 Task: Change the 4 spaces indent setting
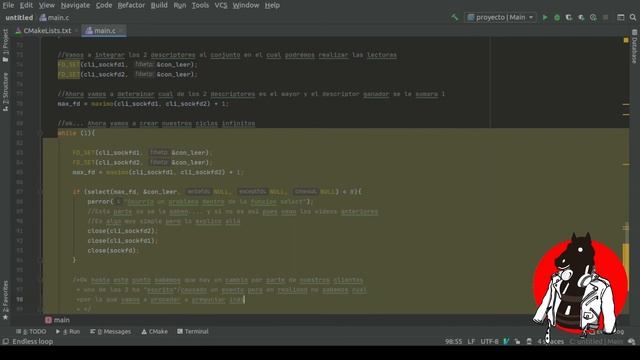[551, 342]
